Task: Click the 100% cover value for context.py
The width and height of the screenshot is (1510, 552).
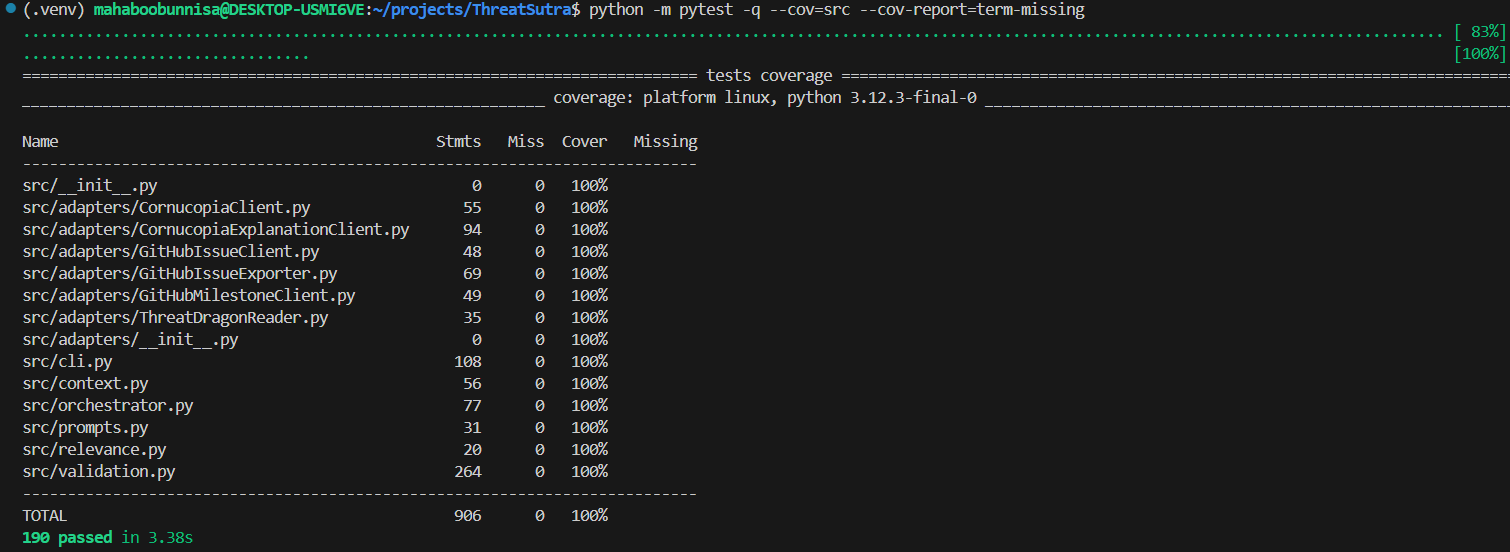Action: coord(590,384)
